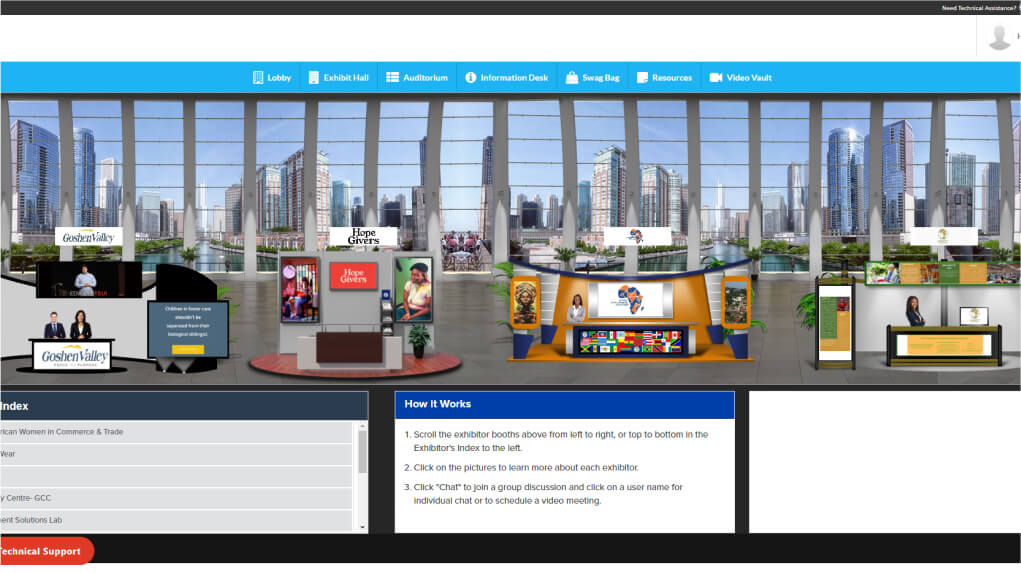Click the Video Vault camera icon
This screenshot has width=1021, height=573.
[x=716, y=77]
